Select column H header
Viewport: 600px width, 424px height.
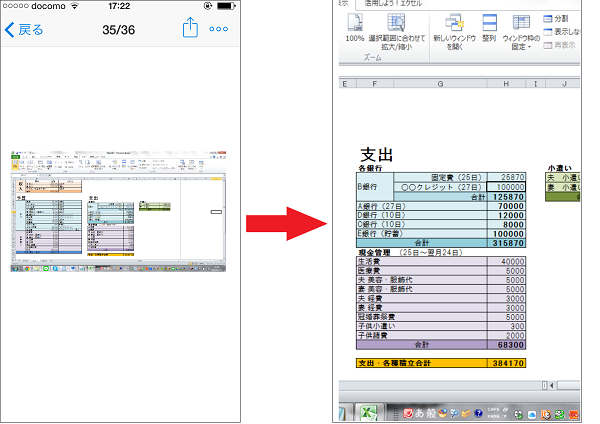click(506, 83)
